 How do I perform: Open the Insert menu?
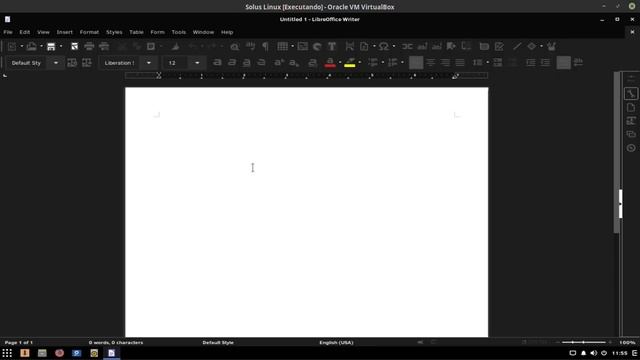click(x=64, y=32)
